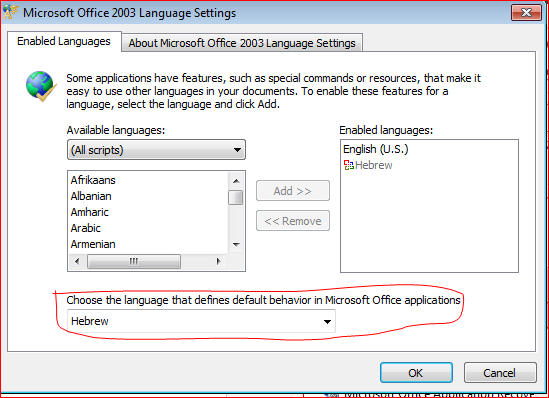
Task: Open About Microsoft Office 2003 Language Settings tab
Action: [x=242, y=43]
